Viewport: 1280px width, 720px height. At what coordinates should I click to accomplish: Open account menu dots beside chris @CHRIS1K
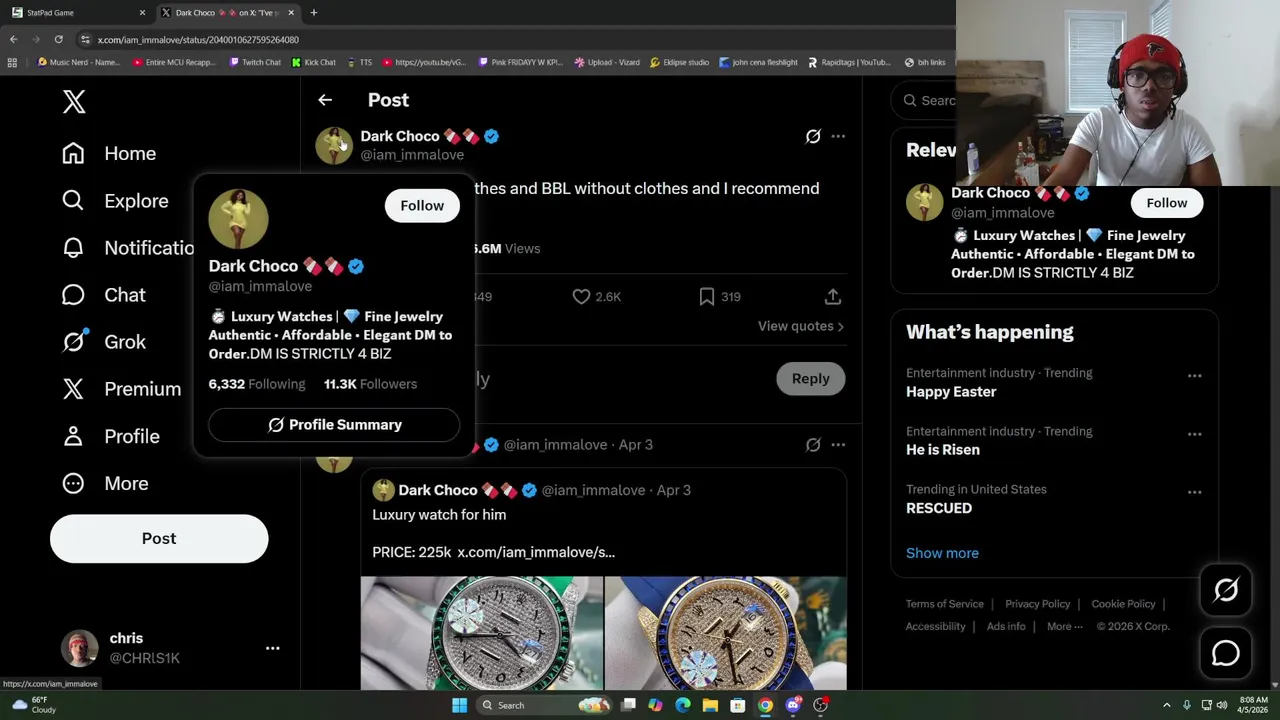272,648
